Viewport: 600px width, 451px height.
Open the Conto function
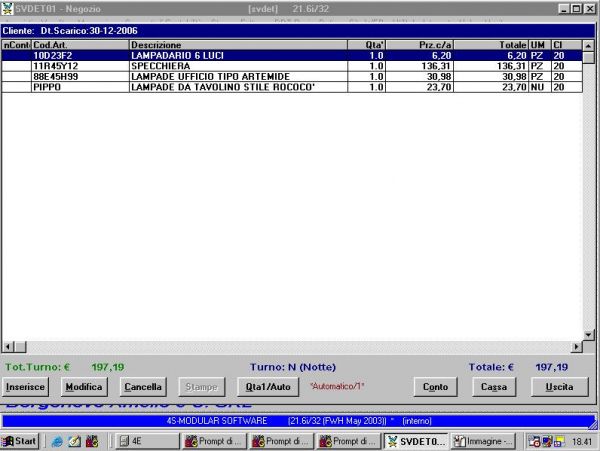tap(435, 386)
